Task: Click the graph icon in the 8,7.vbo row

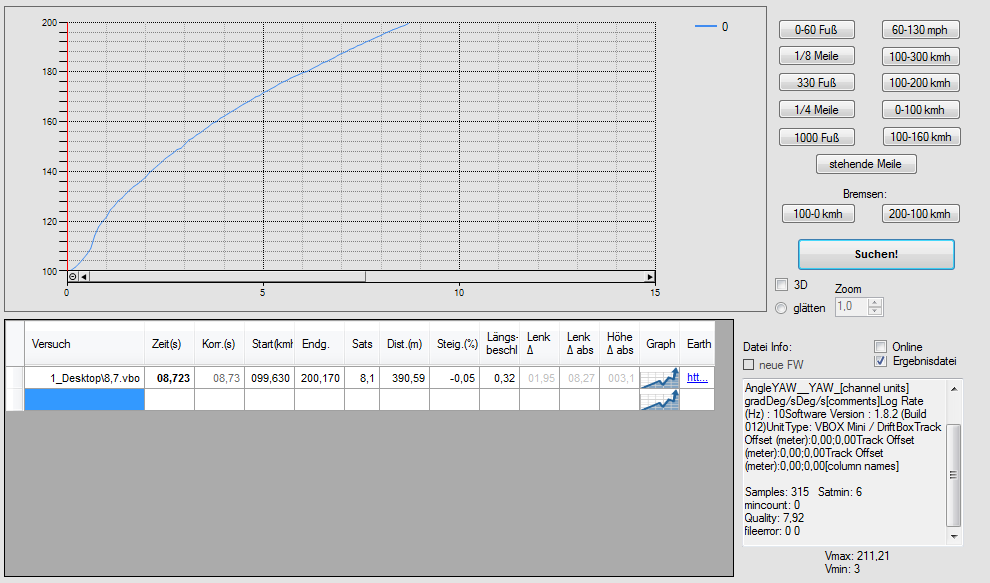Action: coord(659,377)
